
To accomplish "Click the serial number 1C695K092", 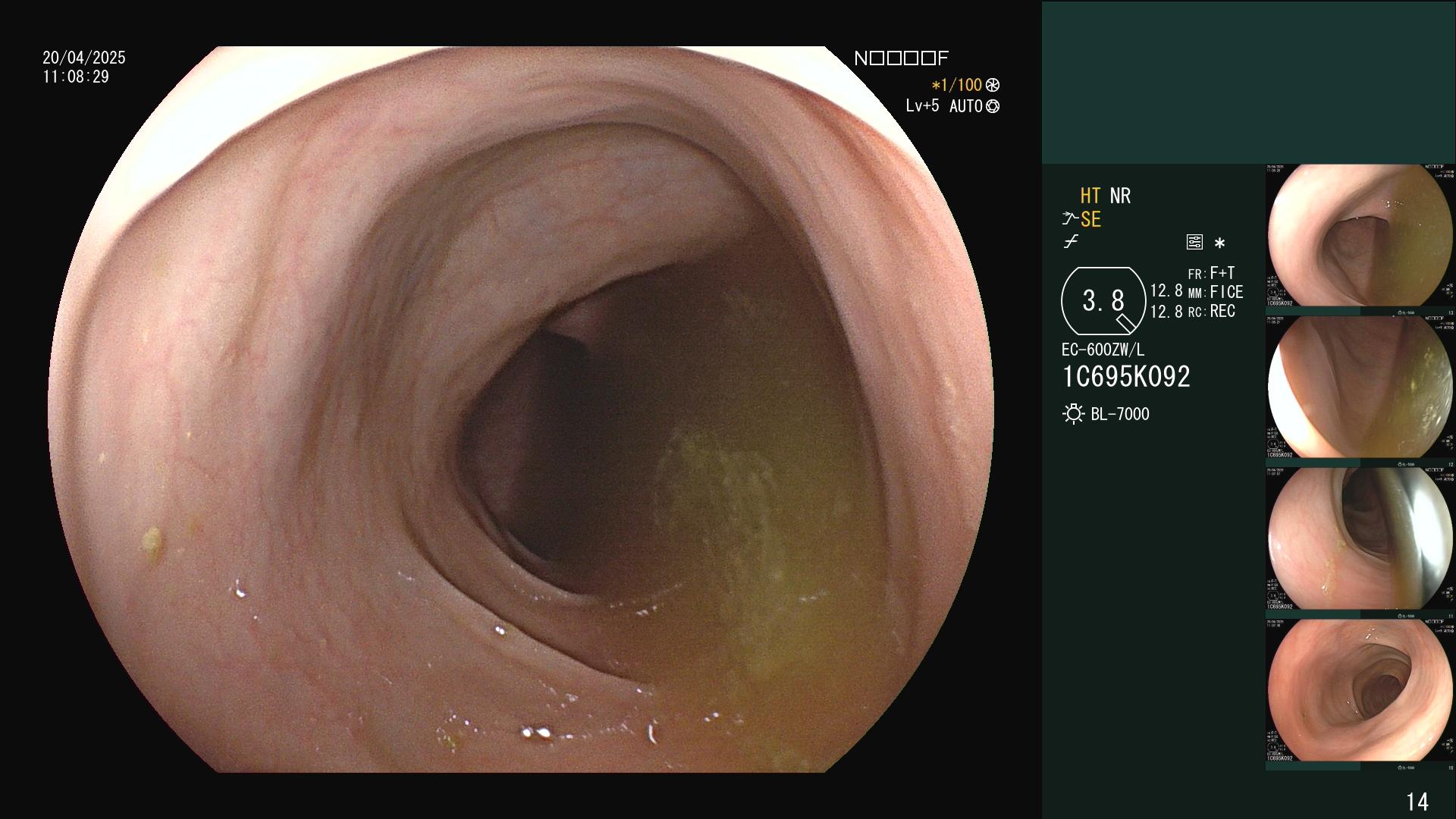I will [1126, 377].
